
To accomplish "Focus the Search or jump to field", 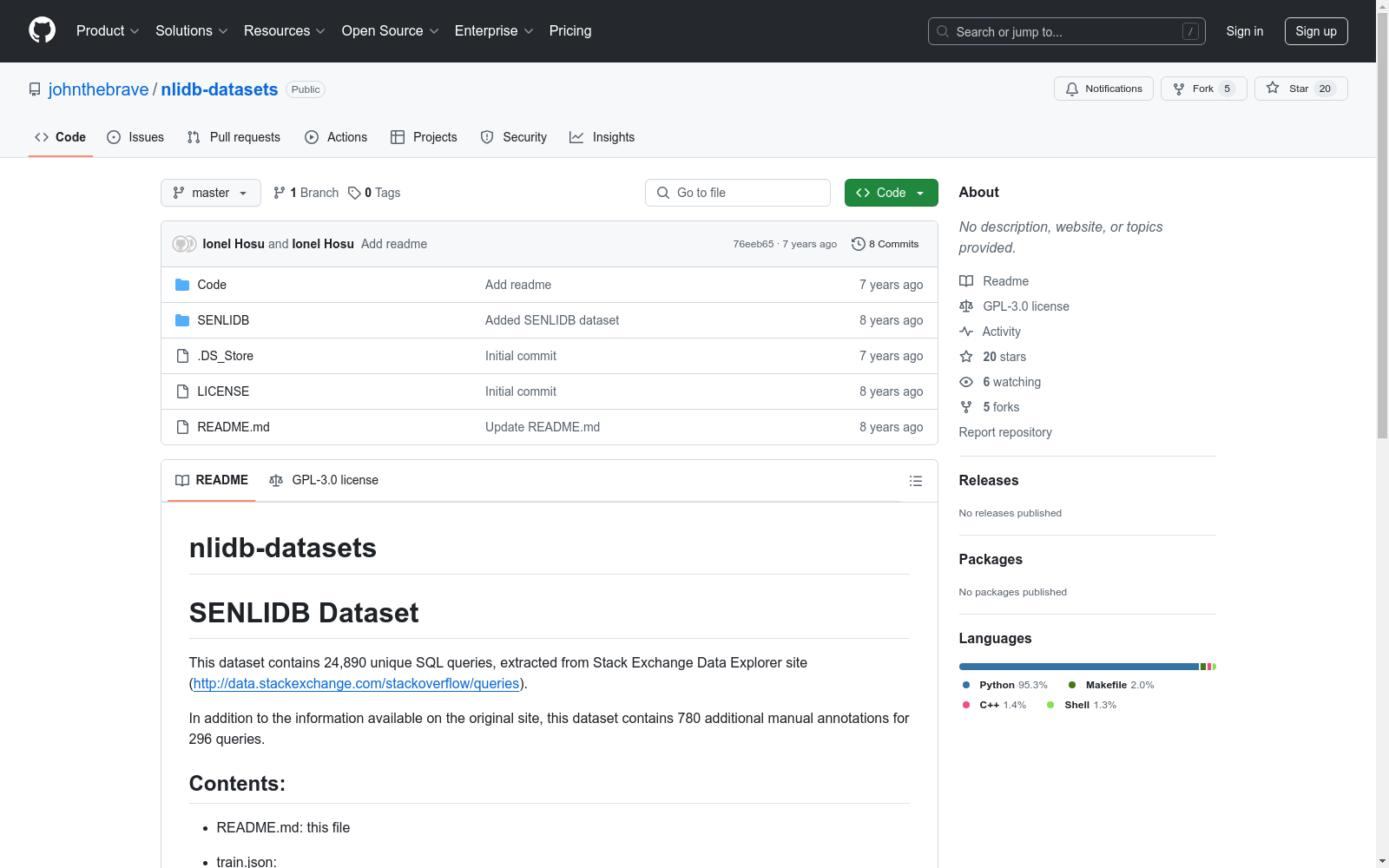I will click(1067, 31).
